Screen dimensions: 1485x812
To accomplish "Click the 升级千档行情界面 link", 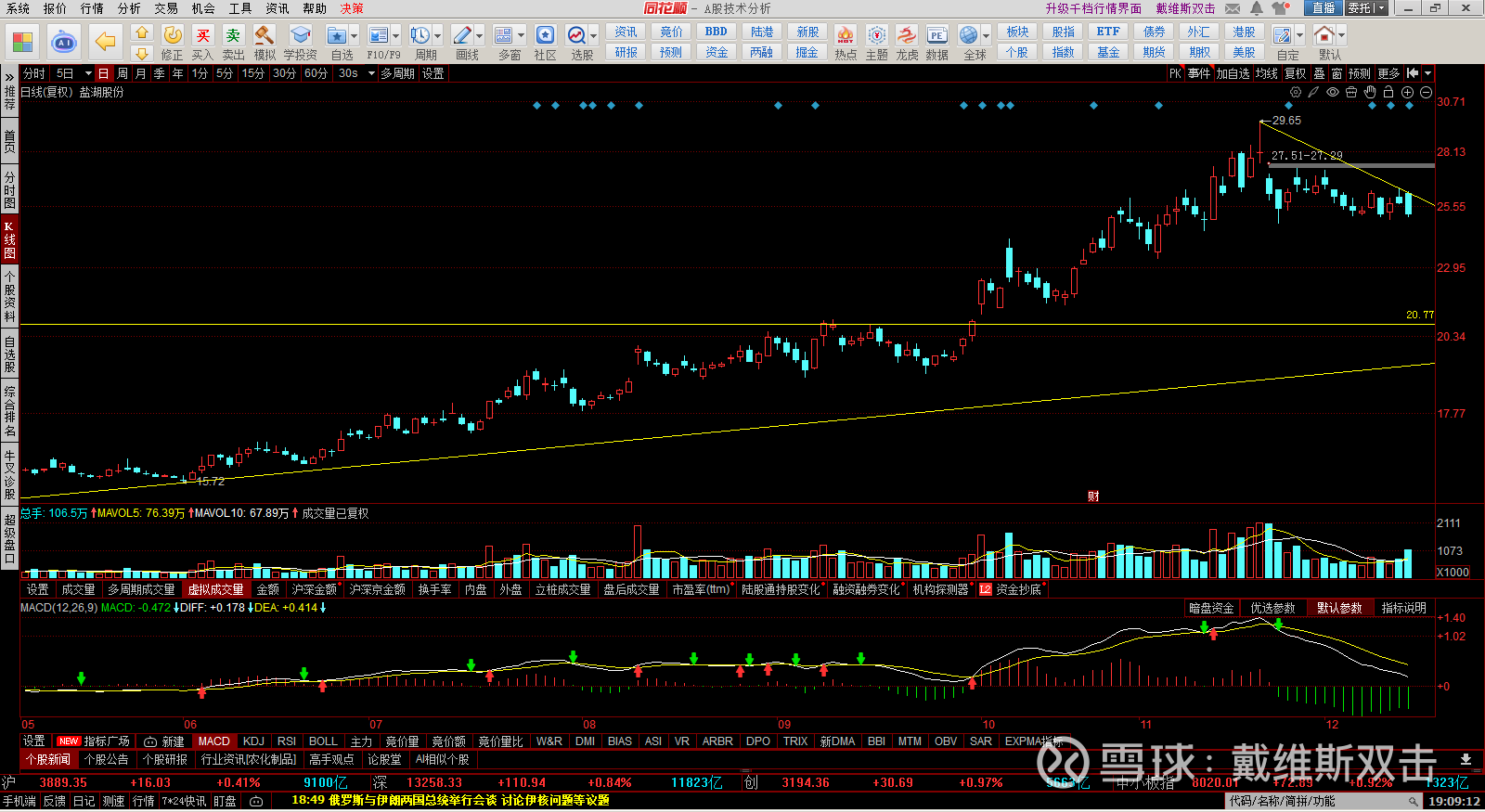I will click(x=1093, y=8).
